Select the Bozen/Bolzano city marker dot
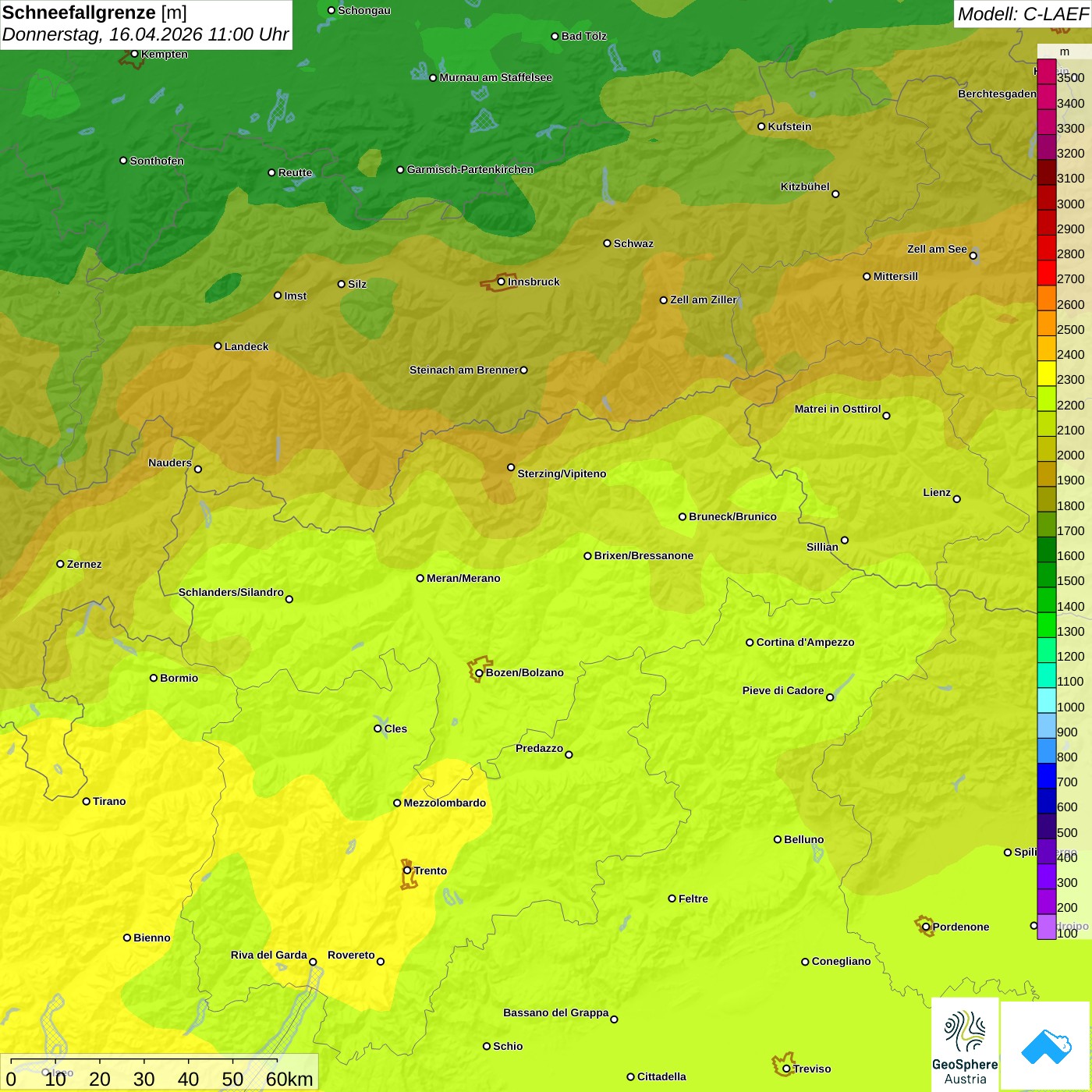 pos(479,672)
